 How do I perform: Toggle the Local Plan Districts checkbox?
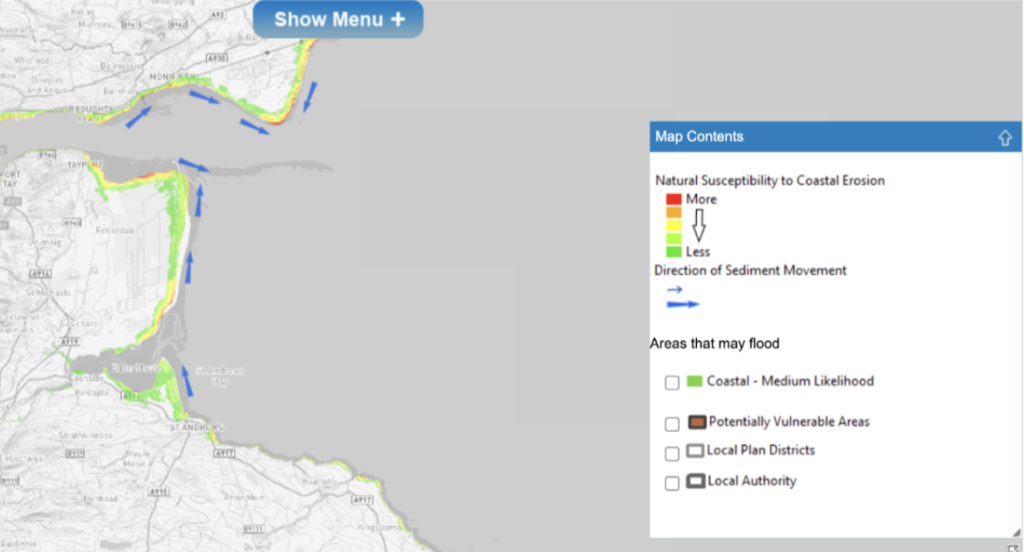click(672, 453)
